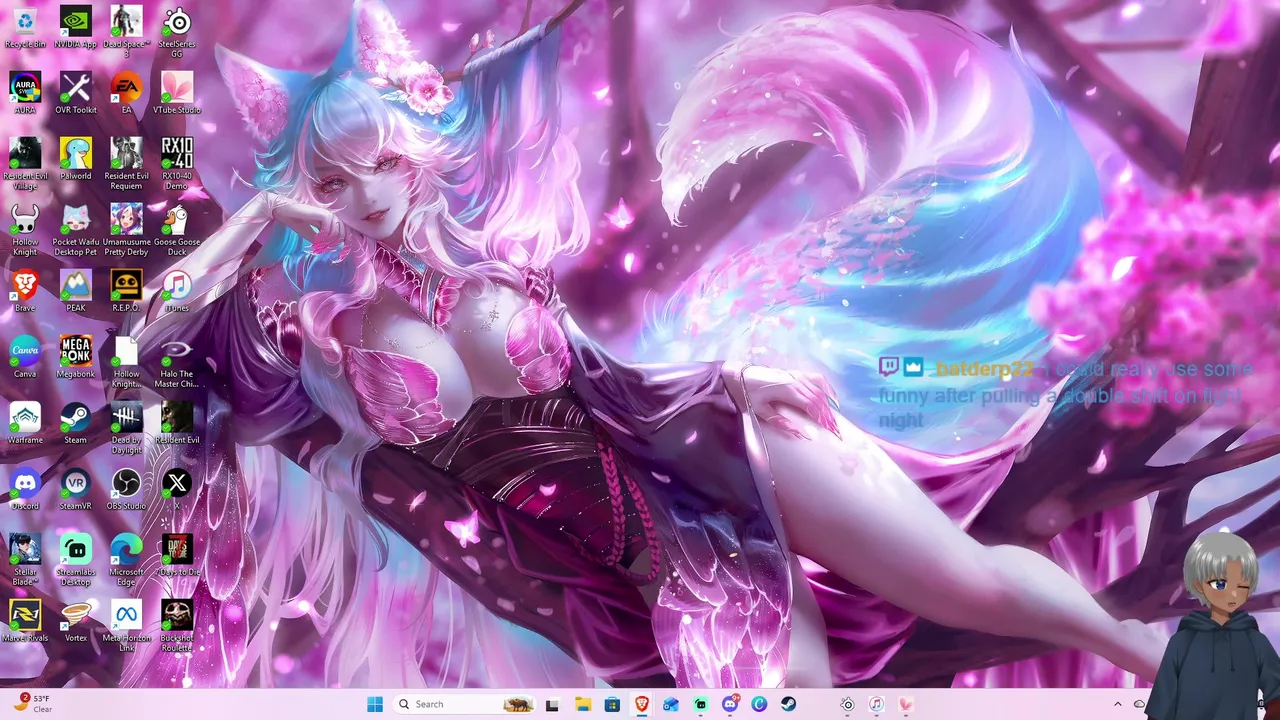
Task: Select Umamusume Pretty Derby icon
Action: 126,230
